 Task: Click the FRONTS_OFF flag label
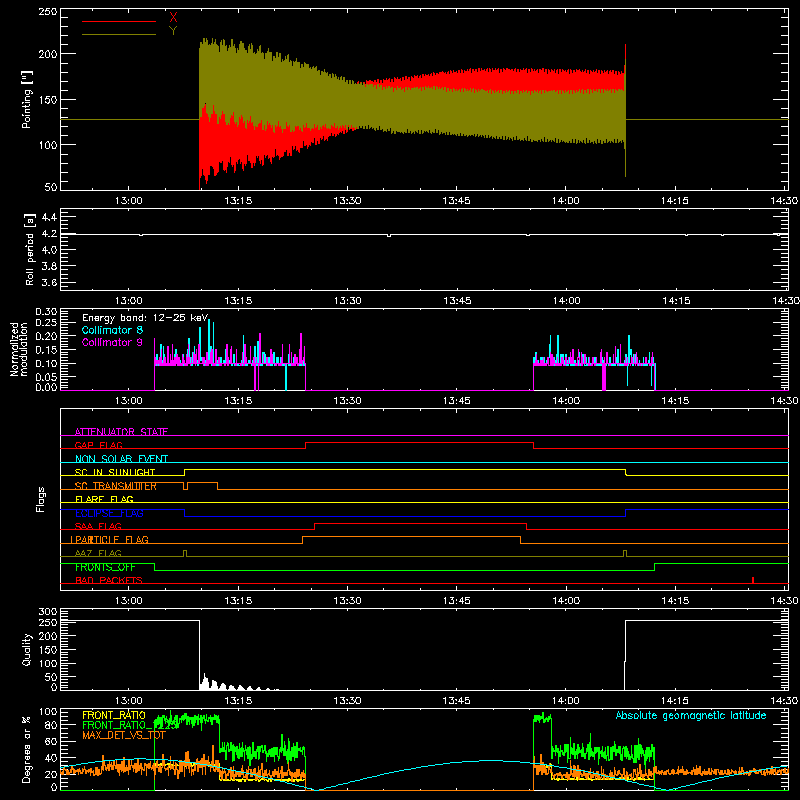(x=105, y=567)
